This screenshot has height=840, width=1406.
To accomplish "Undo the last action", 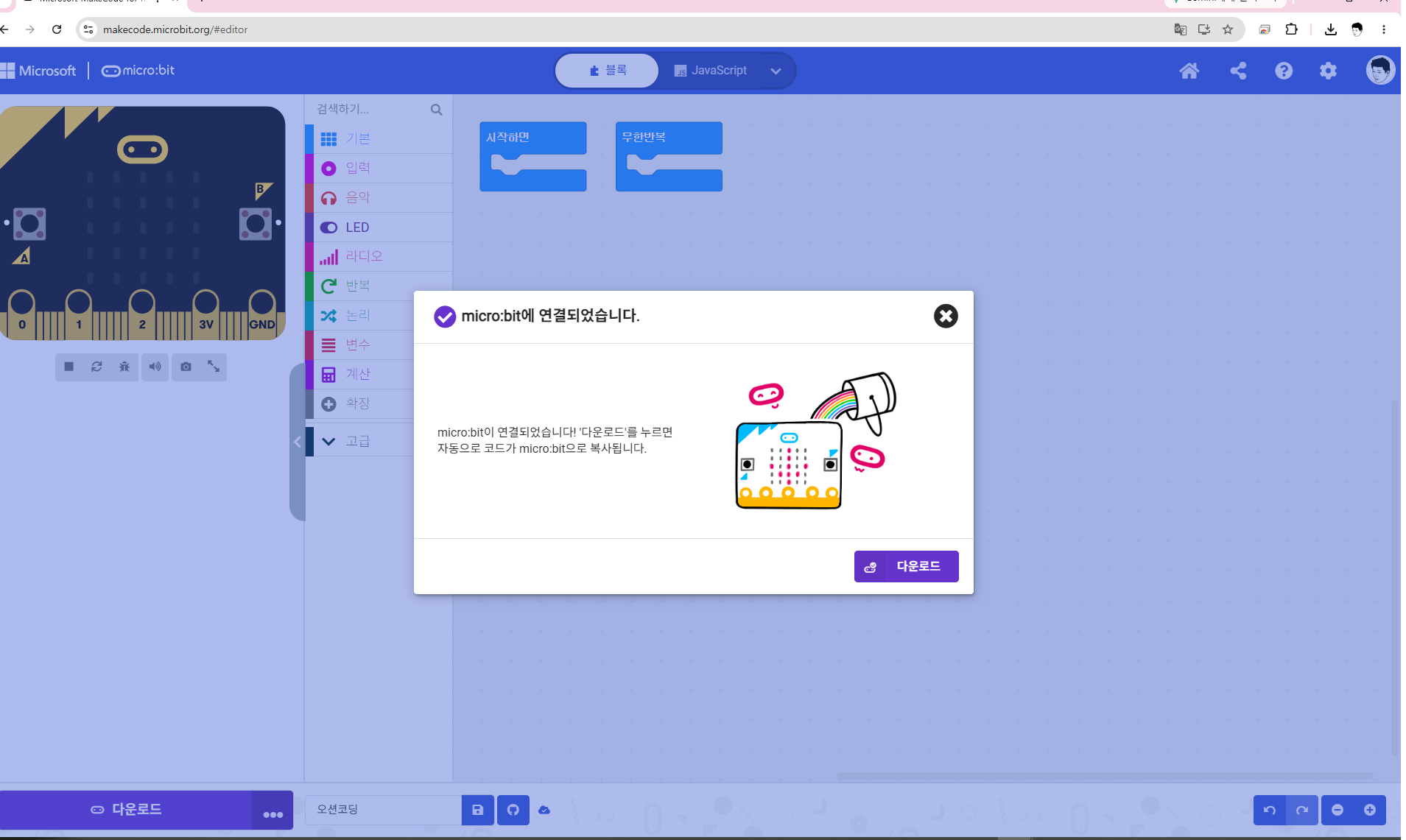I will pyautogui.click(x=1270, y=810).
